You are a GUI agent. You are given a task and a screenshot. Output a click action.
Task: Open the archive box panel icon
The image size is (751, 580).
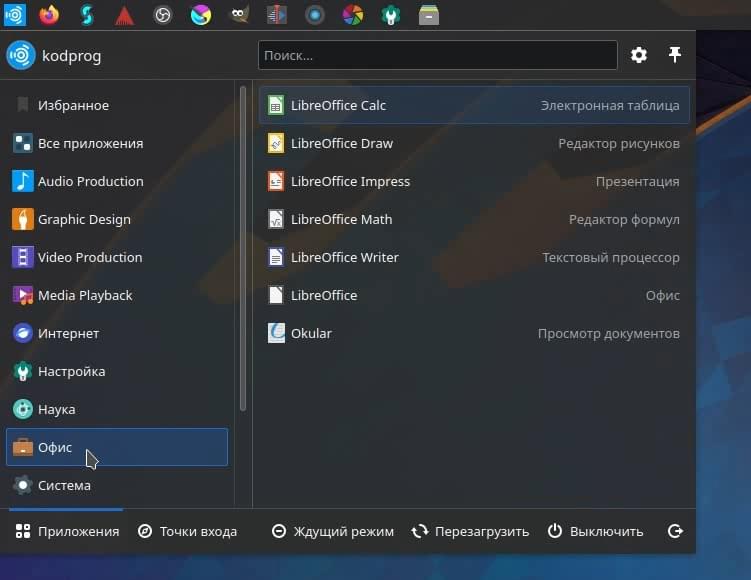(429, 15)
